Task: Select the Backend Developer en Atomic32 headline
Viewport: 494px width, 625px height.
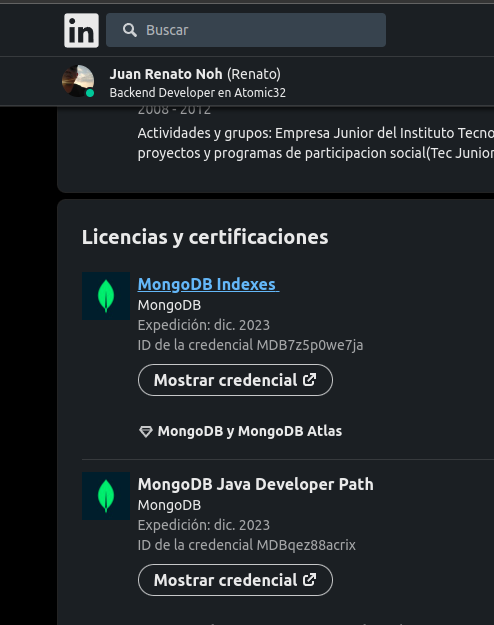Action: point(198,92)
